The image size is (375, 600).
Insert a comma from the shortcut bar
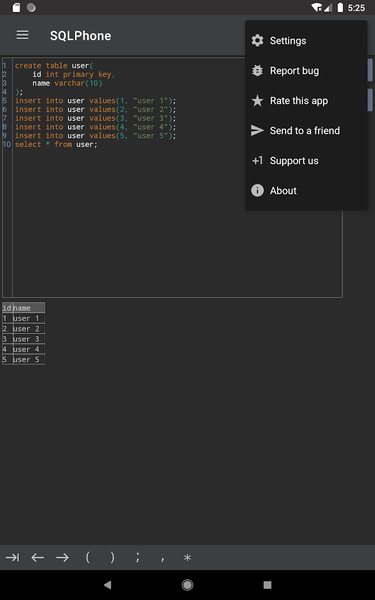(x=163, y=559)
